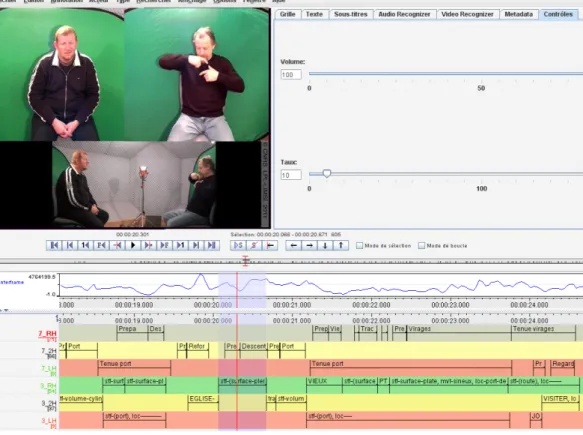
Task: Select the 7_RH tier label
Action: (x=47, y=334)
